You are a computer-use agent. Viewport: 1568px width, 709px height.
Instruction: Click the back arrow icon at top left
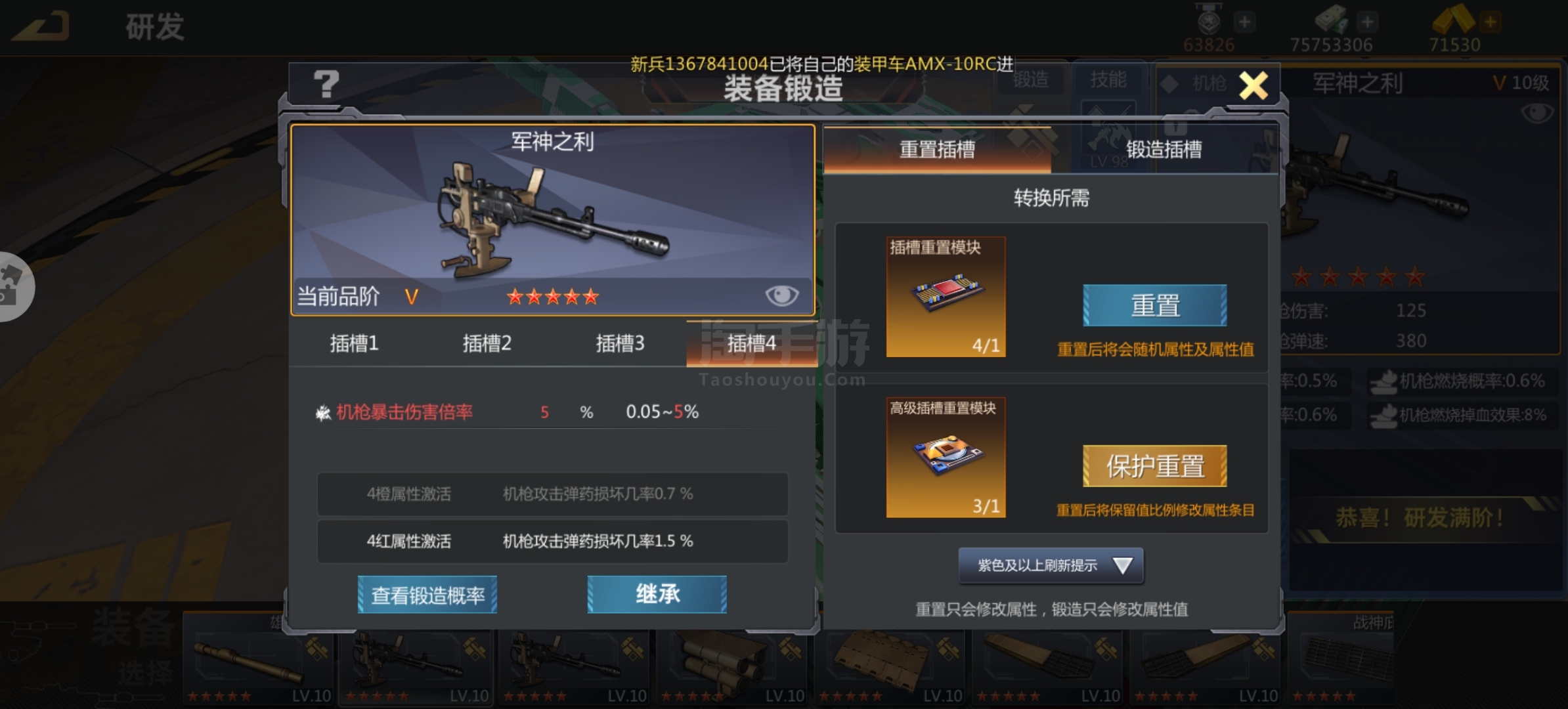(41, 26)
